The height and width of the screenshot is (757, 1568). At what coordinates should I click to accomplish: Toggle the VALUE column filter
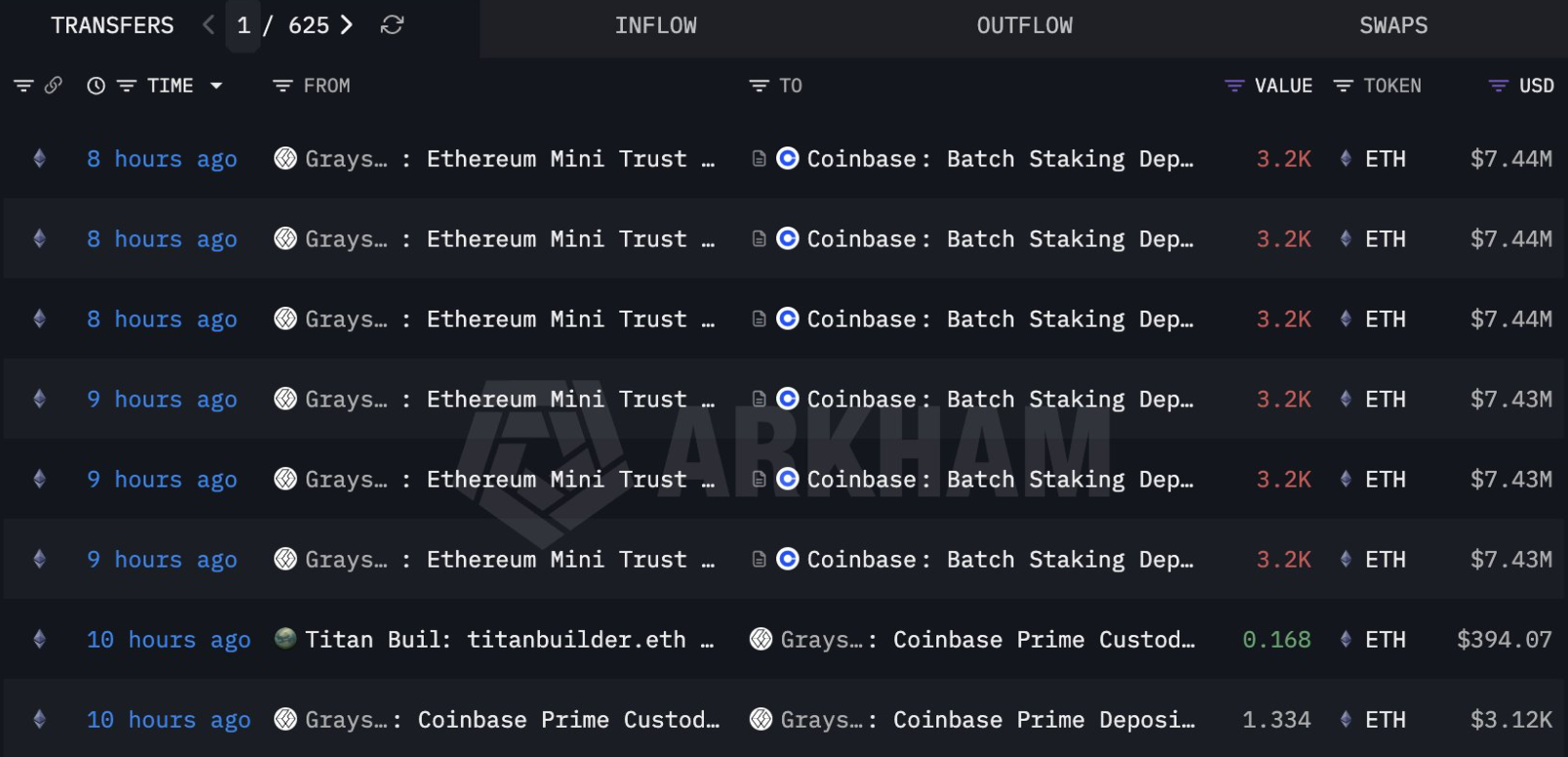(1234, 86)
